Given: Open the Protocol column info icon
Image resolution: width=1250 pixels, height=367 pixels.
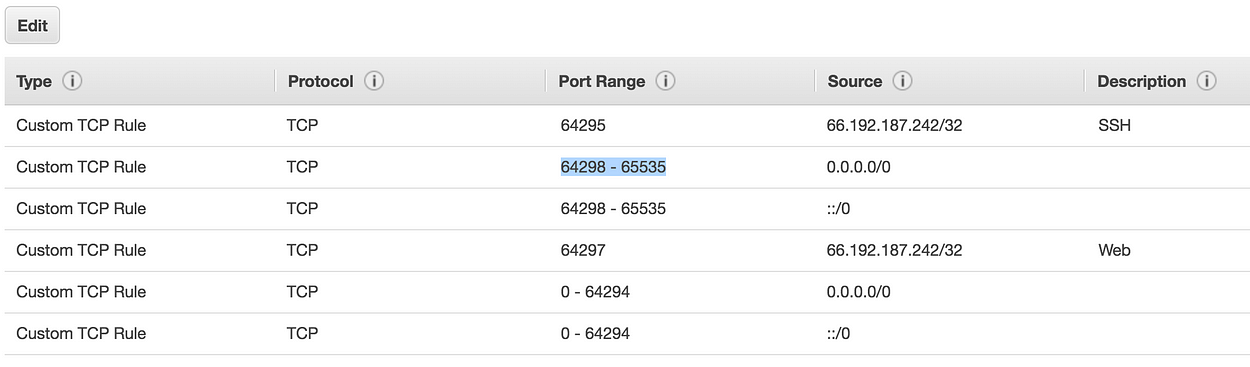Looking at the screenshot, I should click(x=374, y=82).
